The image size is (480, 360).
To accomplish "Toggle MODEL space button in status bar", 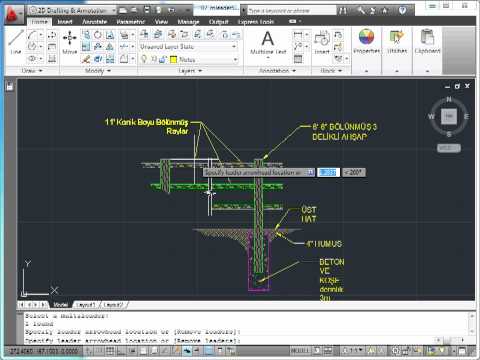I will coord(300,351).
